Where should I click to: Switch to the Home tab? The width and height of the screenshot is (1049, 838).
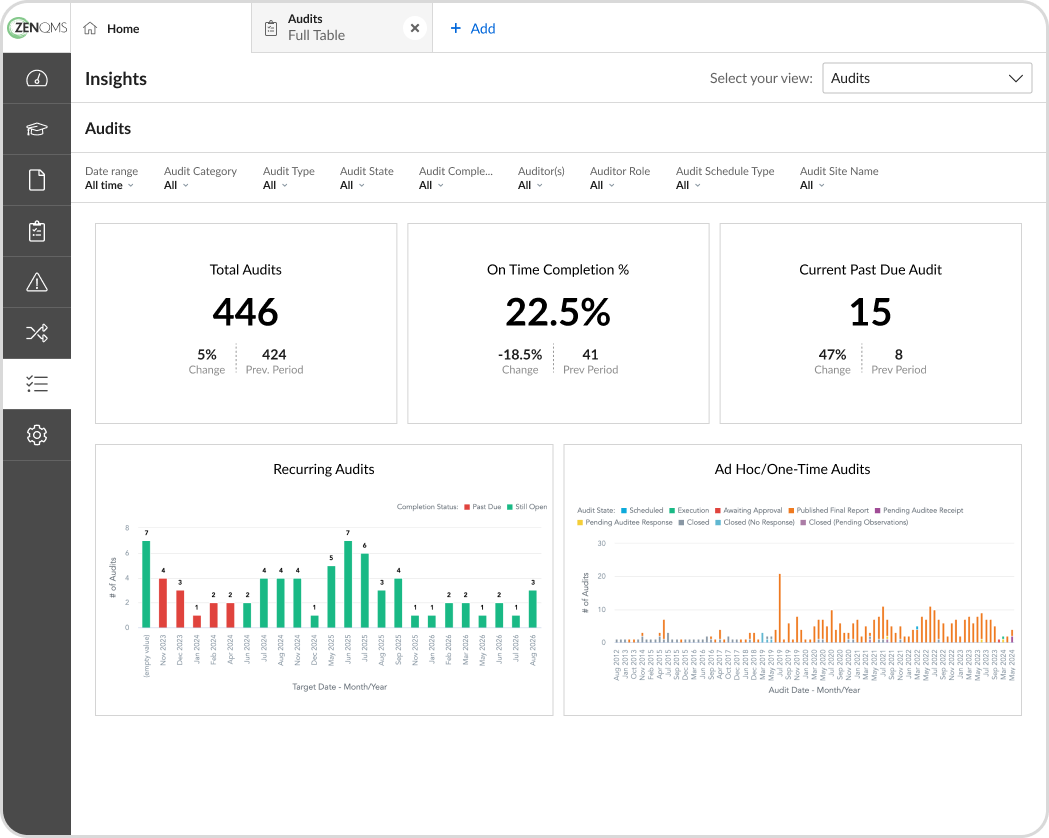(x=111, y=28)
